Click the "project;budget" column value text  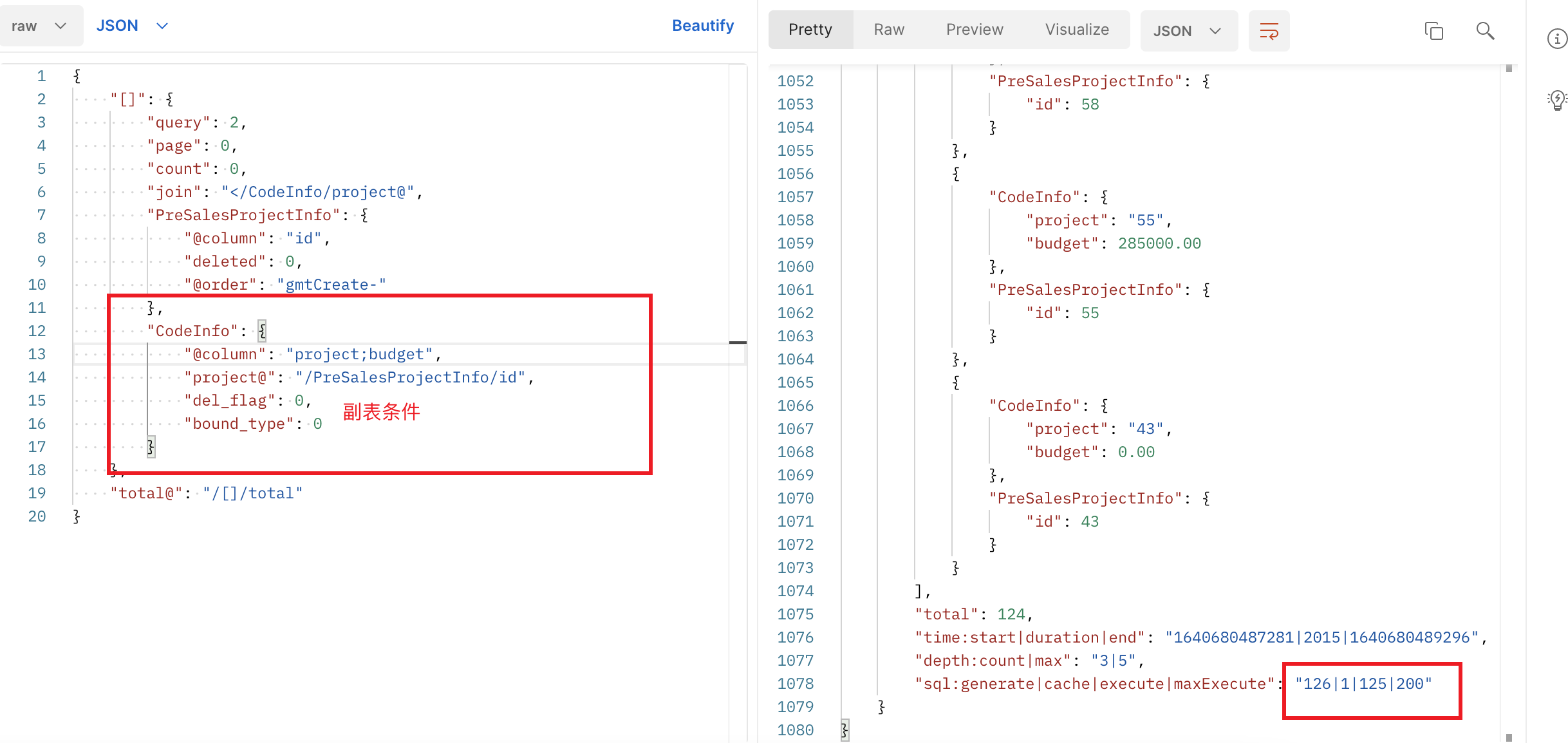[x=359, y=354]
